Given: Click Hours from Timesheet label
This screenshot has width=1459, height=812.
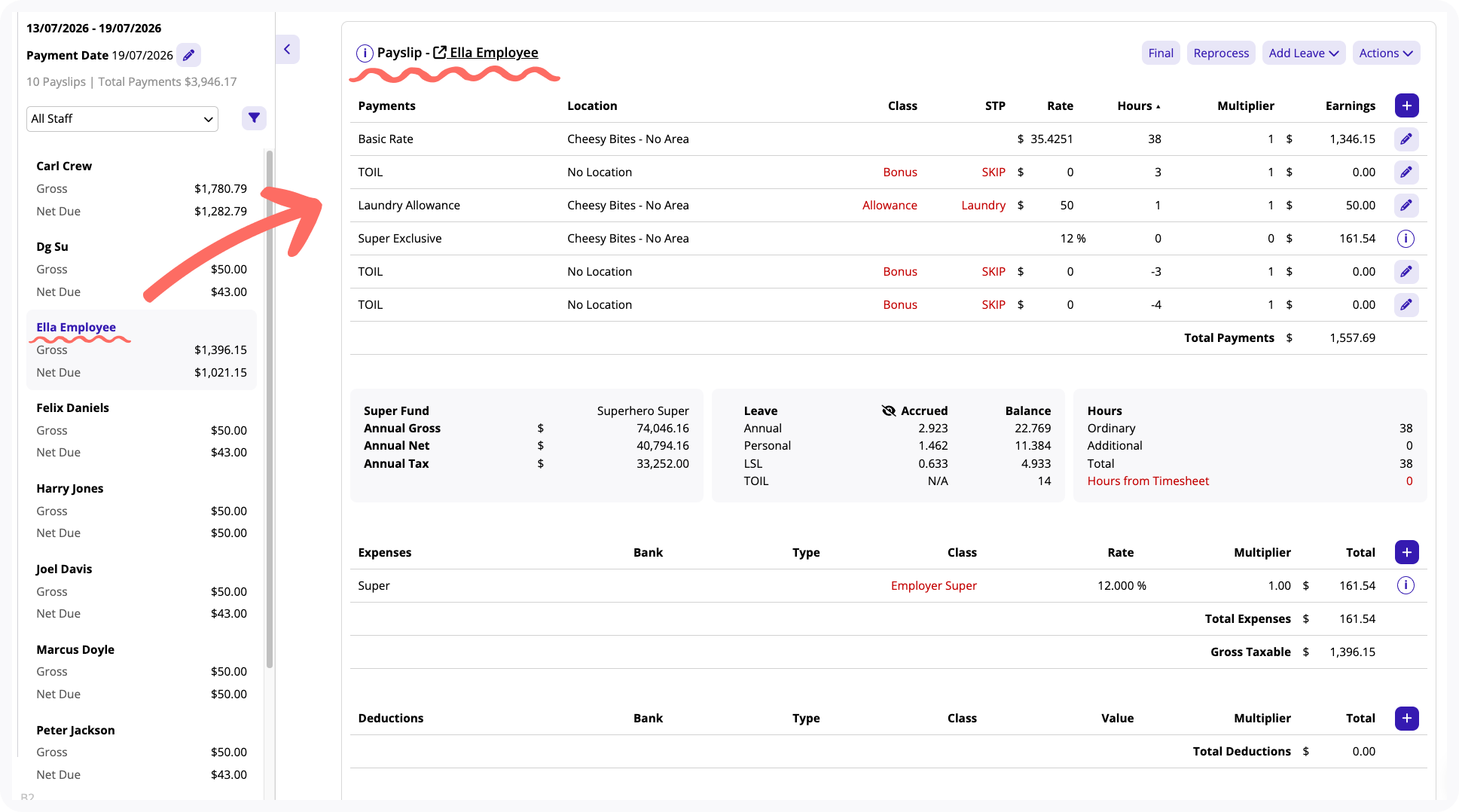Looking at the screenshot, I should [x=1148, y=481].
